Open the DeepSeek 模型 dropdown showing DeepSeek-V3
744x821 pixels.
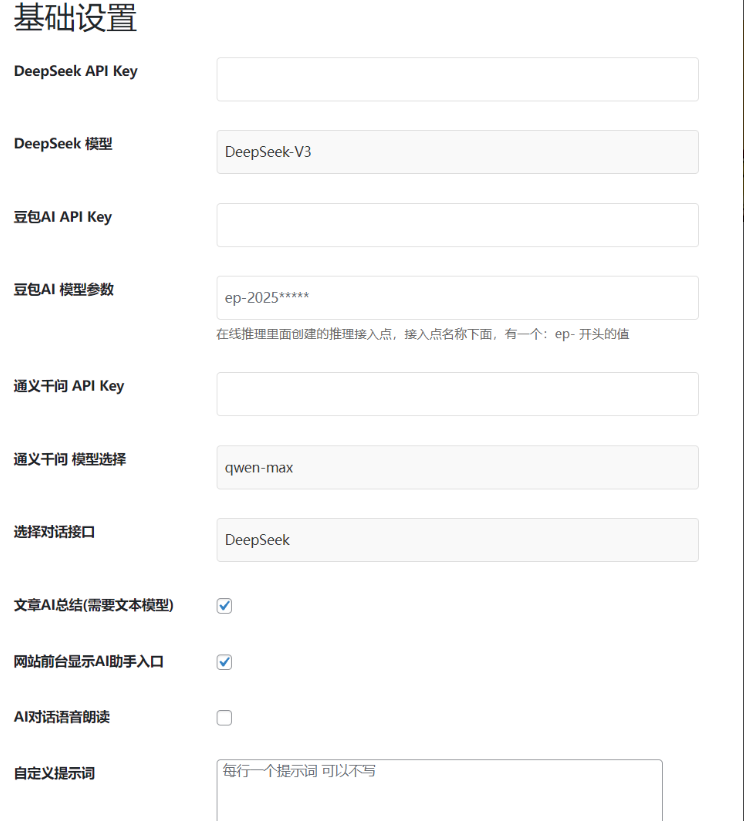[x=457, y=152]
